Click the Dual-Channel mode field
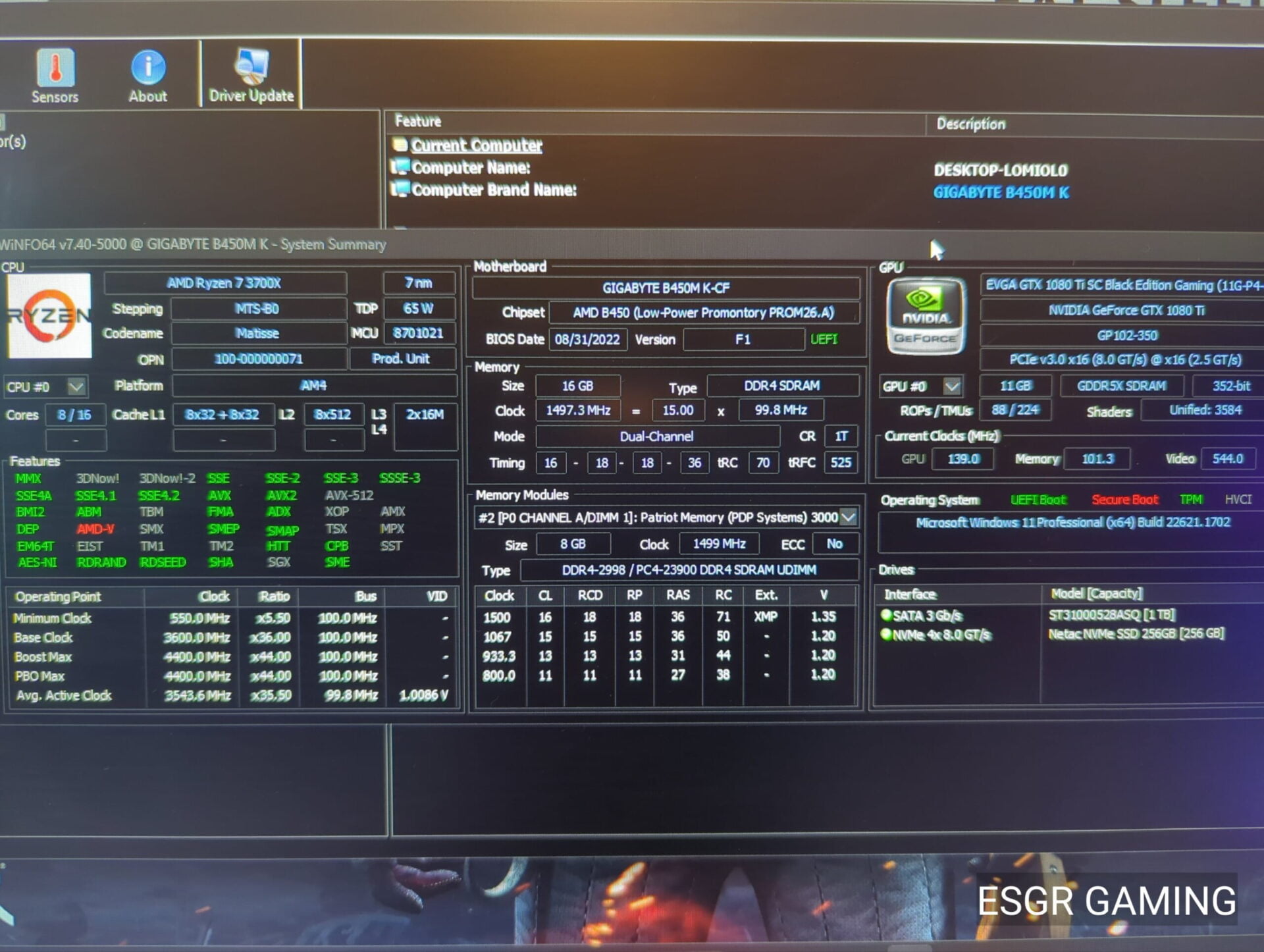The width and height of the screenshot is (1264, 952). pyautogui.click(x=657, y=436)
